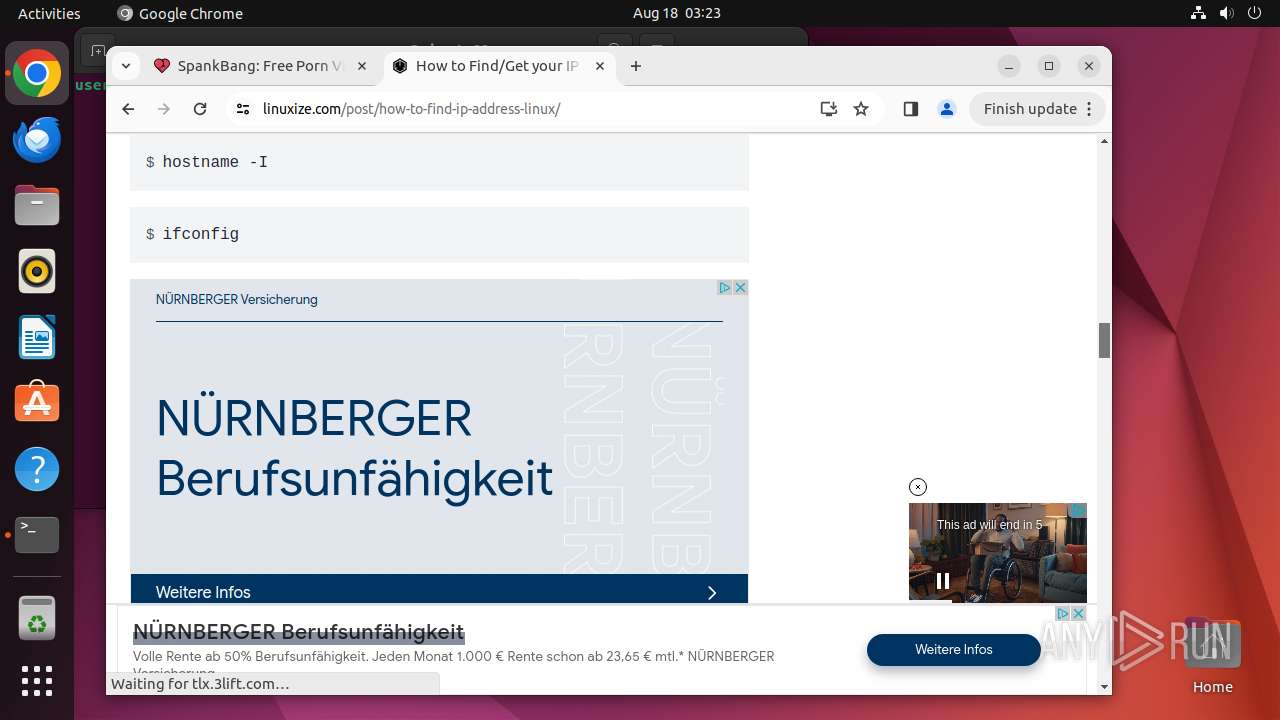Screen dimensions: 1280x720
Task: Open a new tab
Action: click(x=636, y=66)
